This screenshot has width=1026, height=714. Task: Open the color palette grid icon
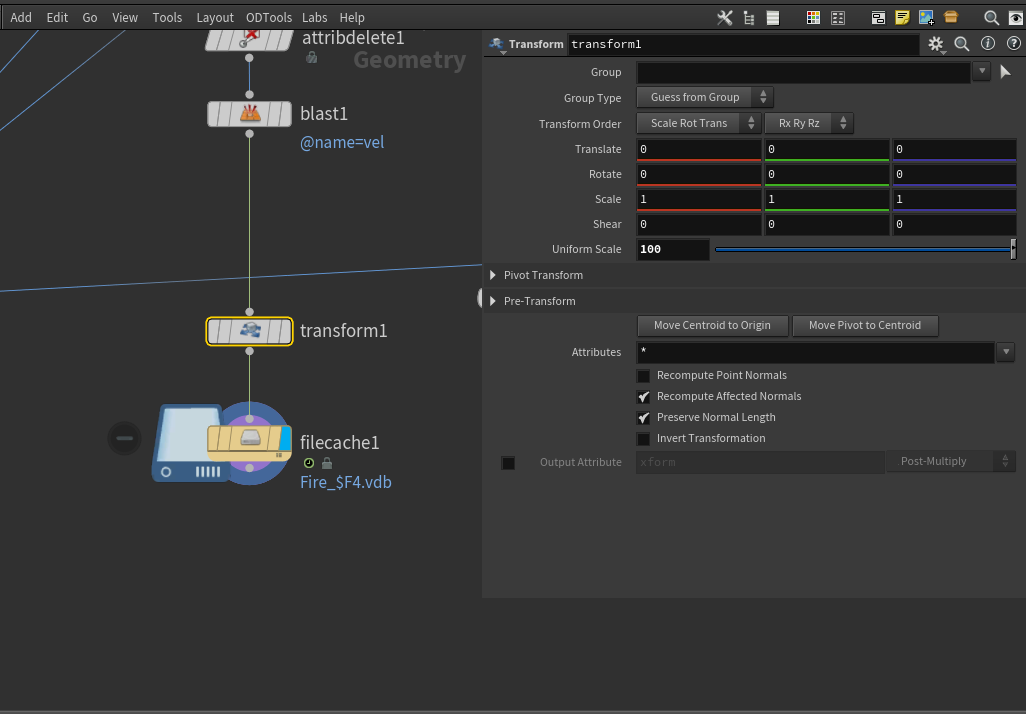(813, 18)
